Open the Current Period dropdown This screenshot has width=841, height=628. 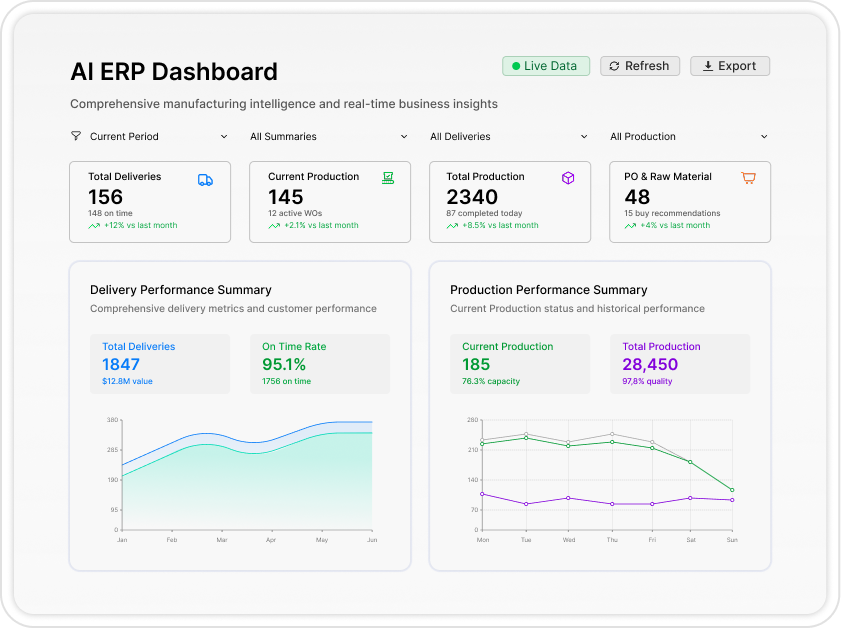tap(150, 136)
